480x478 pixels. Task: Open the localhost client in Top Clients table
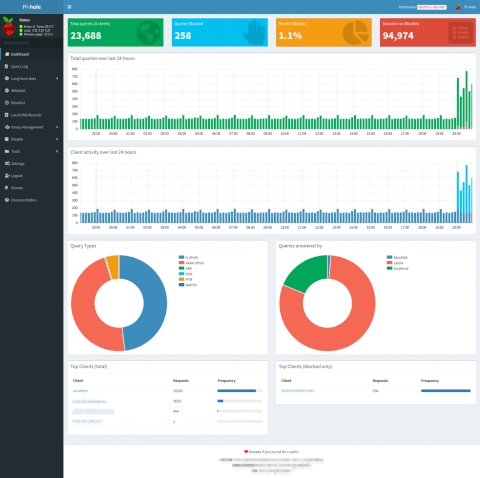click(80, 391)
